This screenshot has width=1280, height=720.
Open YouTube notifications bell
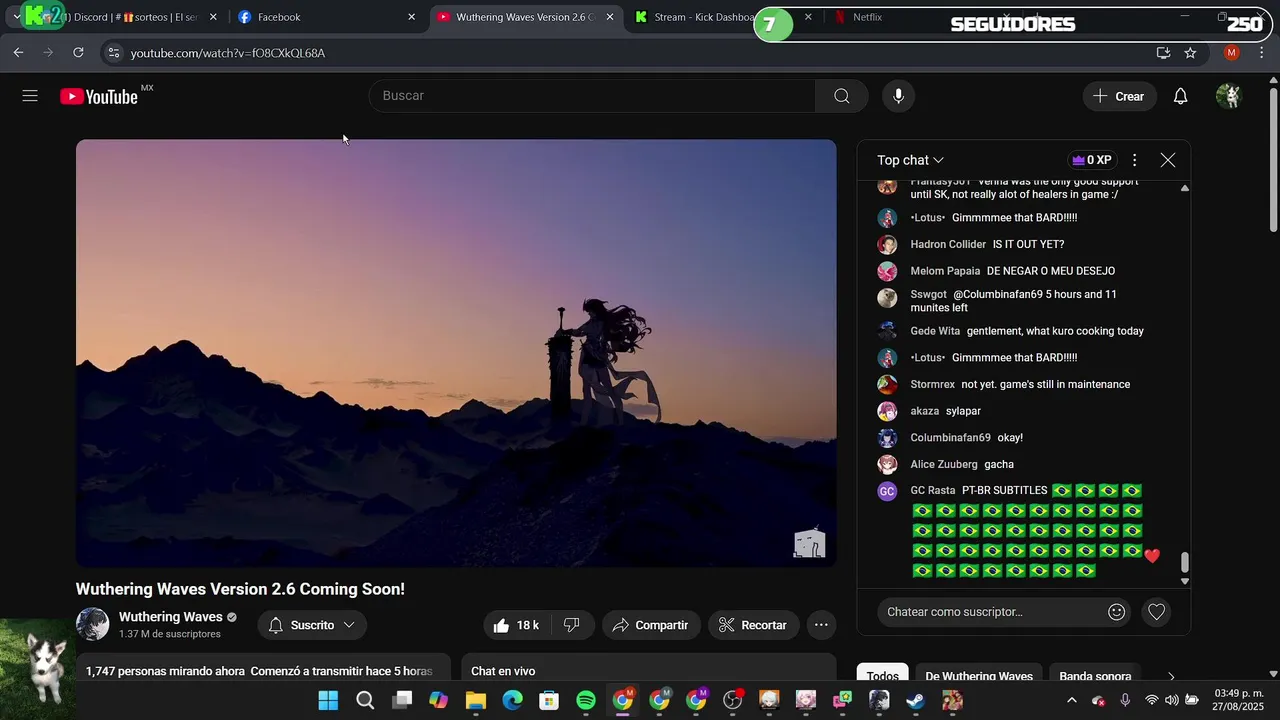pyautogui.click(x=1180, y=96)
